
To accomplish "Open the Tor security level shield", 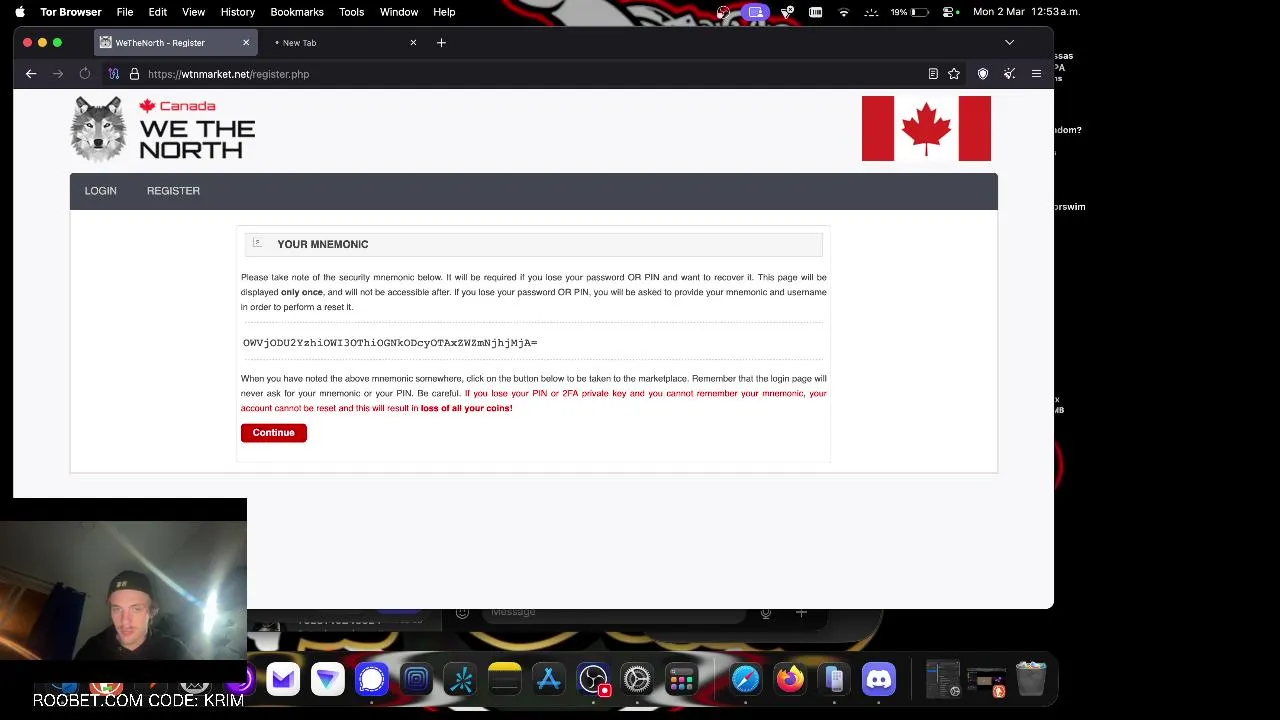I will pos(983,74).
